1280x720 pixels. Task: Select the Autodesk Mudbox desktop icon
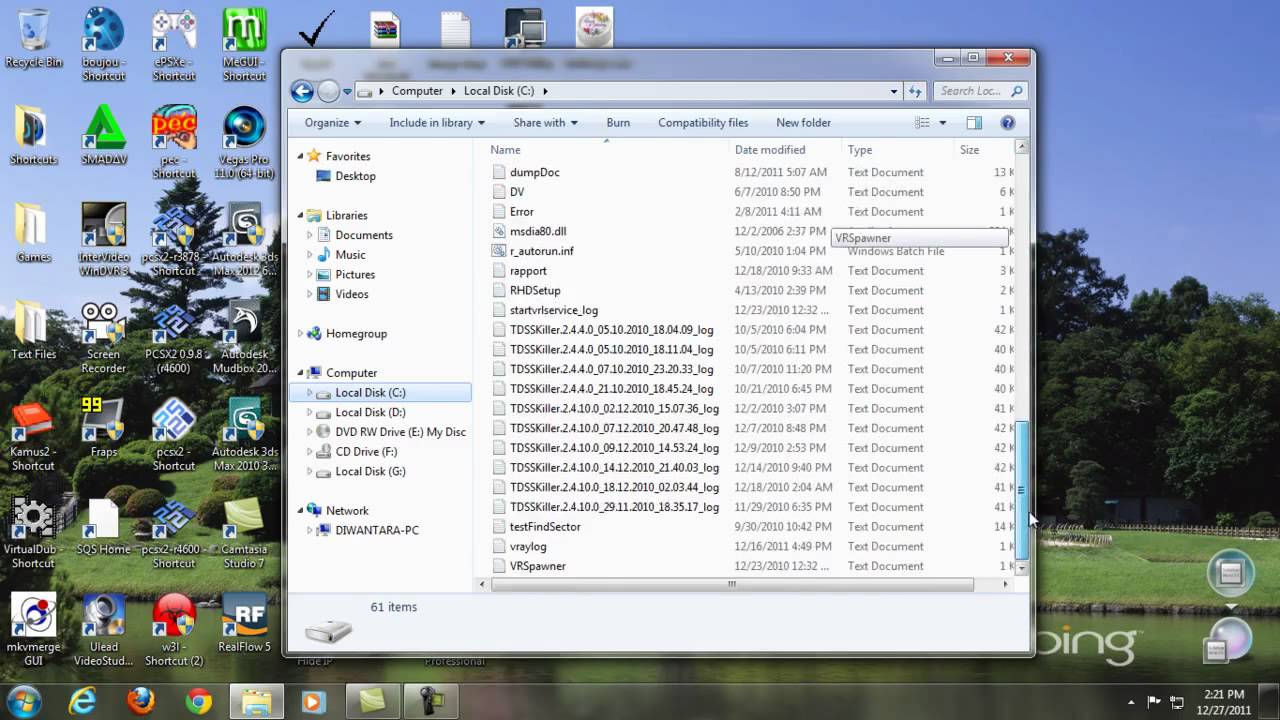pyautogui.click(x=244, y=337)
